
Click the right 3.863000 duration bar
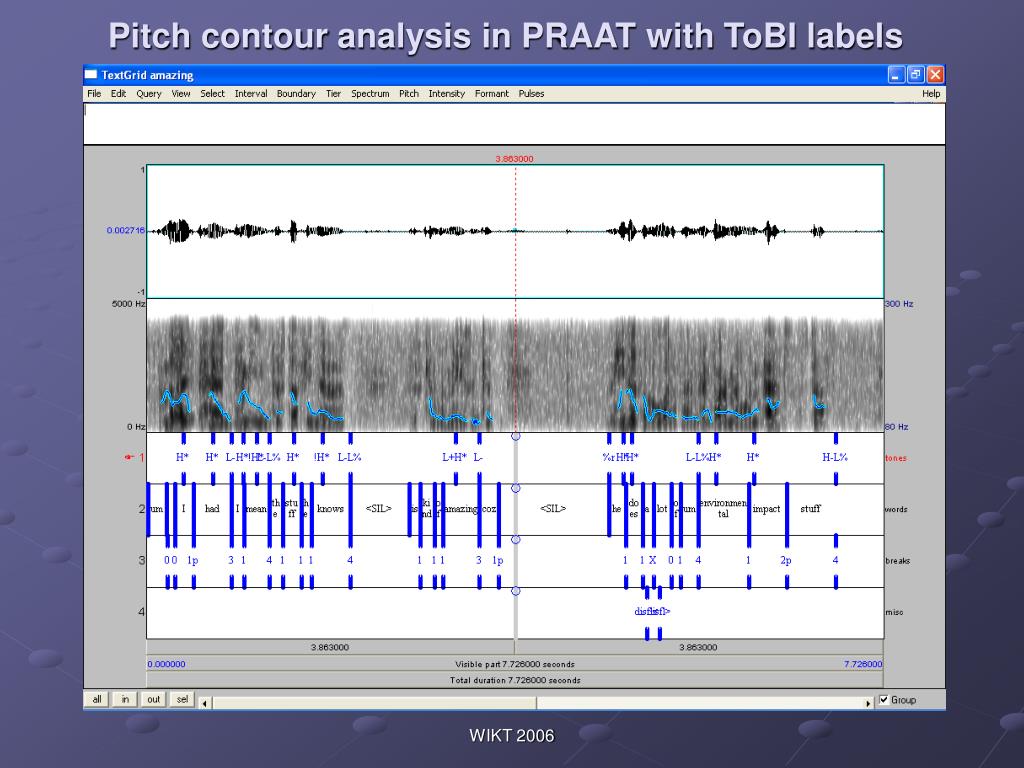tap(699, 647)
